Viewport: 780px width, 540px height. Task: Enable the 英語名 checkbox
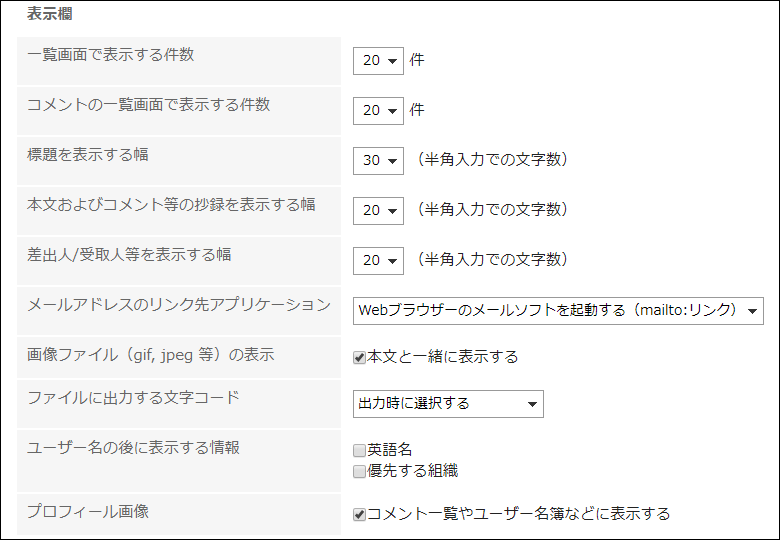[x=360, y=451]
